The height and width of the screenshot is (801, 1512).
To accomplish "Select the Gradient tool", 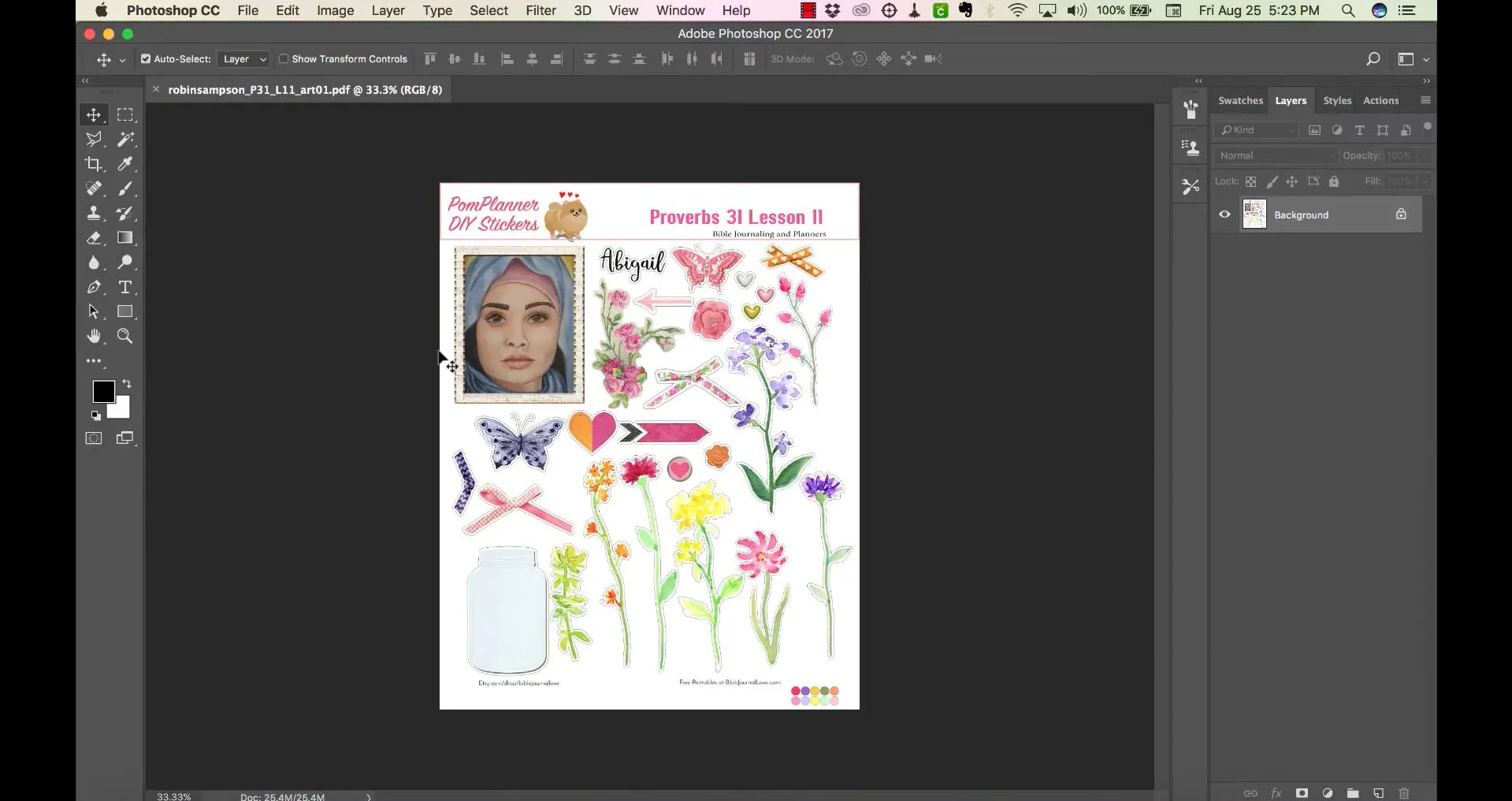I will click(x=125, y=238).
